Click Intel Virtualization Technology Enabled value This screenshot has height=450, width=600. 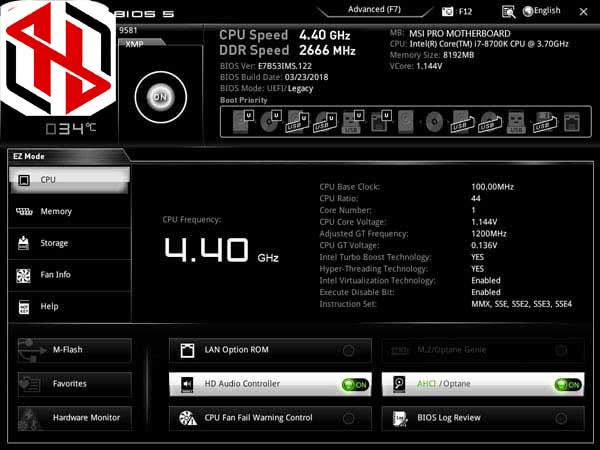[486, 280]
